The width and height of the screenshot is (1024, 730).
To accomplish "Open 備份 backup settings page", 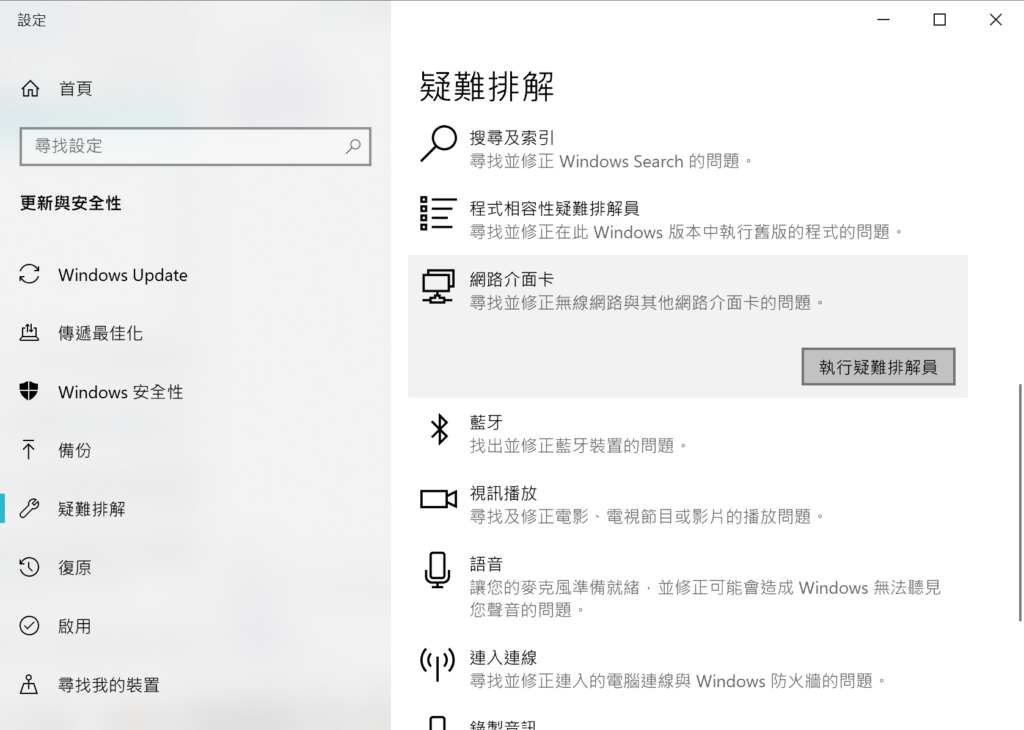I will click(75, 451).
